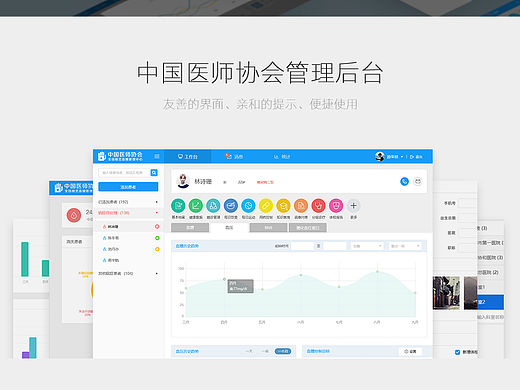This screenshot has width=520, height=390.
Task: Open the yellow pill medication icon
Action: click(266, 206)
